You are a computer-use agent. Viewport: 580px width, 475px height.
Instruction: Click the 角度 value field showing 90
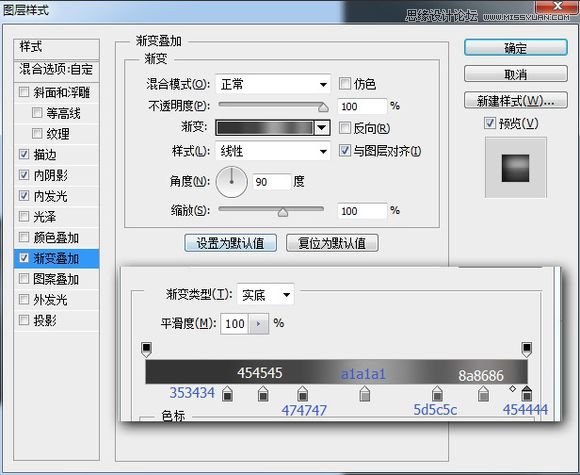pos(272,182)
